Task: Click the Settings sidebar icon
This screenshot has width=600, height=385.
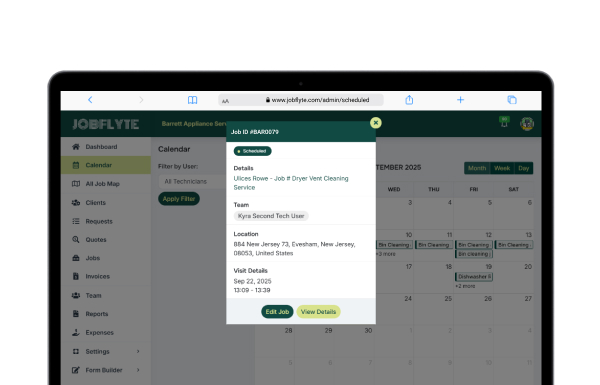Action: [x=76, y=351]
